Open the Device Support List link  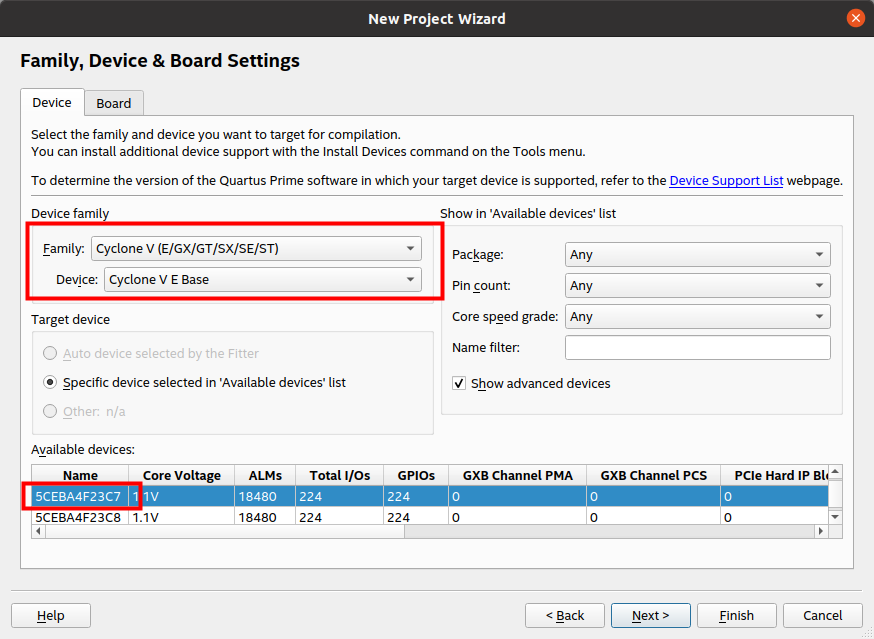(726, 181)
